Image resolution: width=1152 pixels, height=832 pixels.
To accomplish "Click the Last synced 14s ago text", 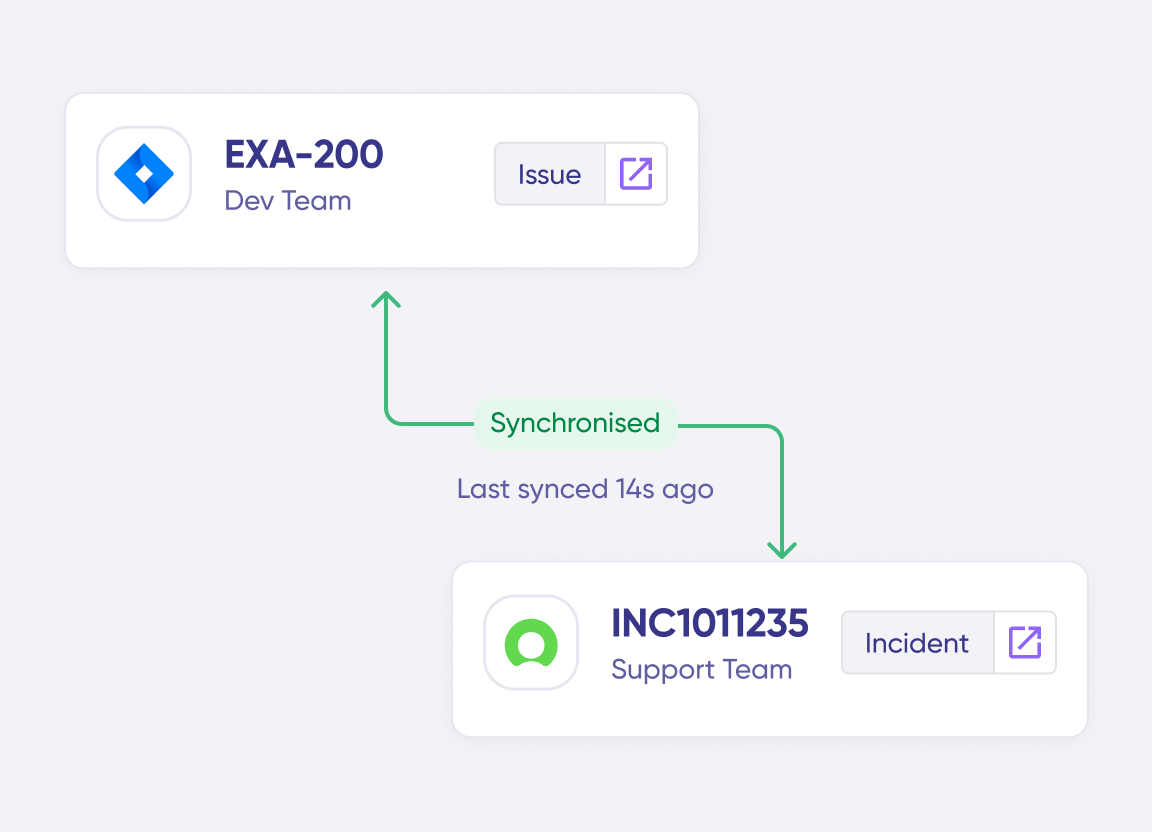I will point(585,489).
